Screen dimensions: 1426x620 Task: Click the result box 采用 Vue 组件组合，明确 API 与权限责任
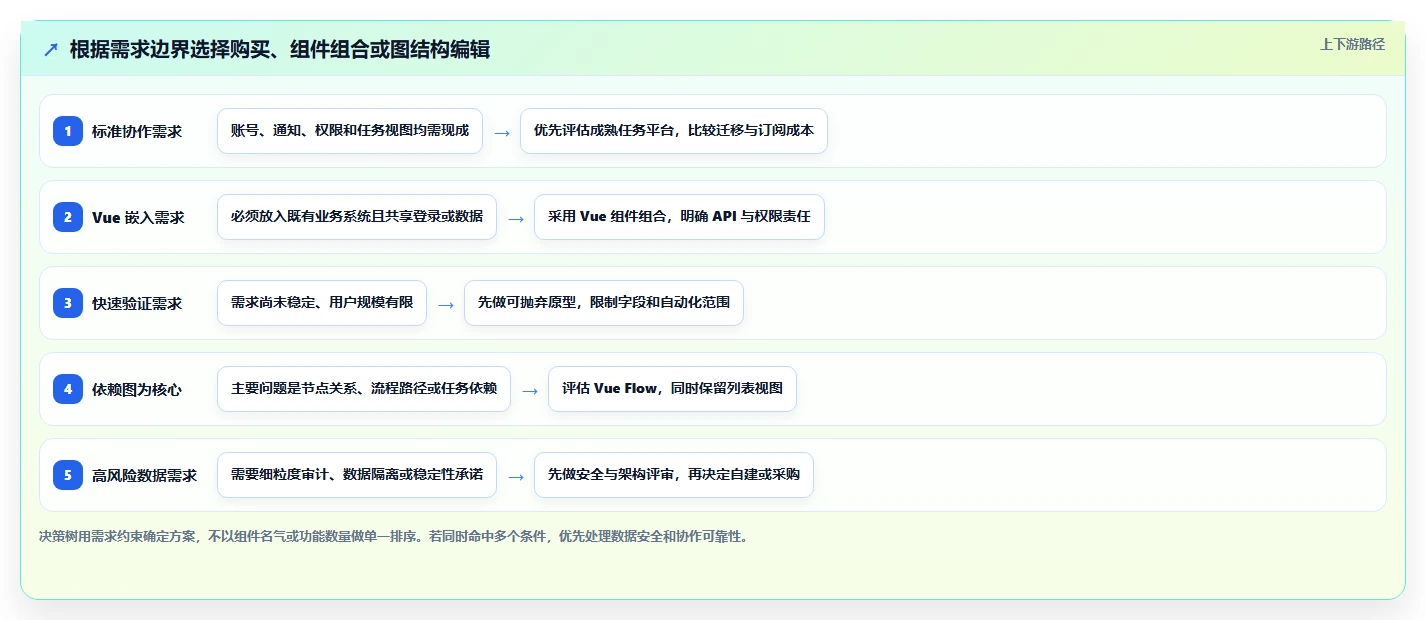click(x=679, y=217)
